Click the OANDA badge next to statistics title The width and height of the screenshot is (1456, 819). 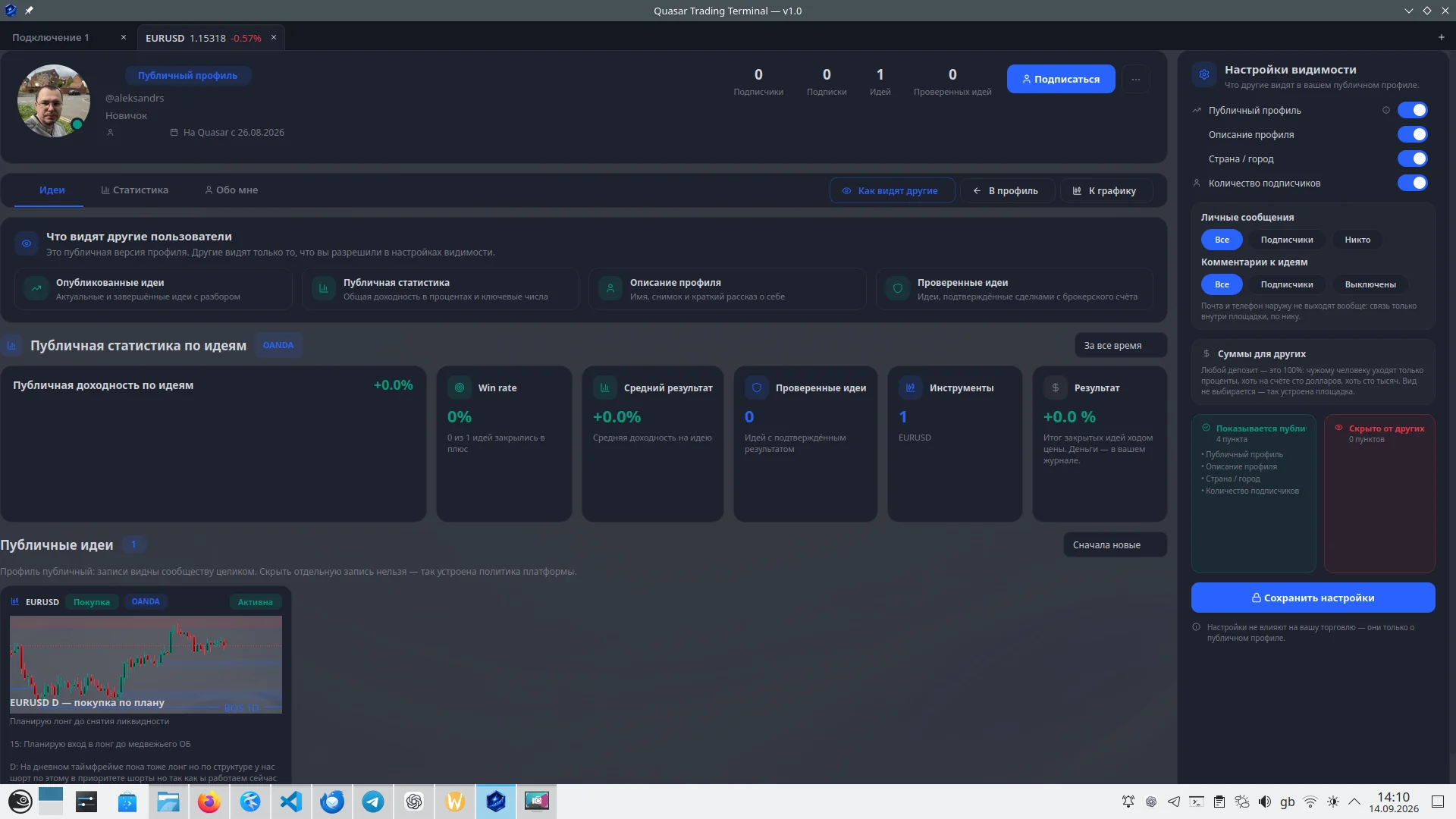pyautogui.click(x=278, y=345)
